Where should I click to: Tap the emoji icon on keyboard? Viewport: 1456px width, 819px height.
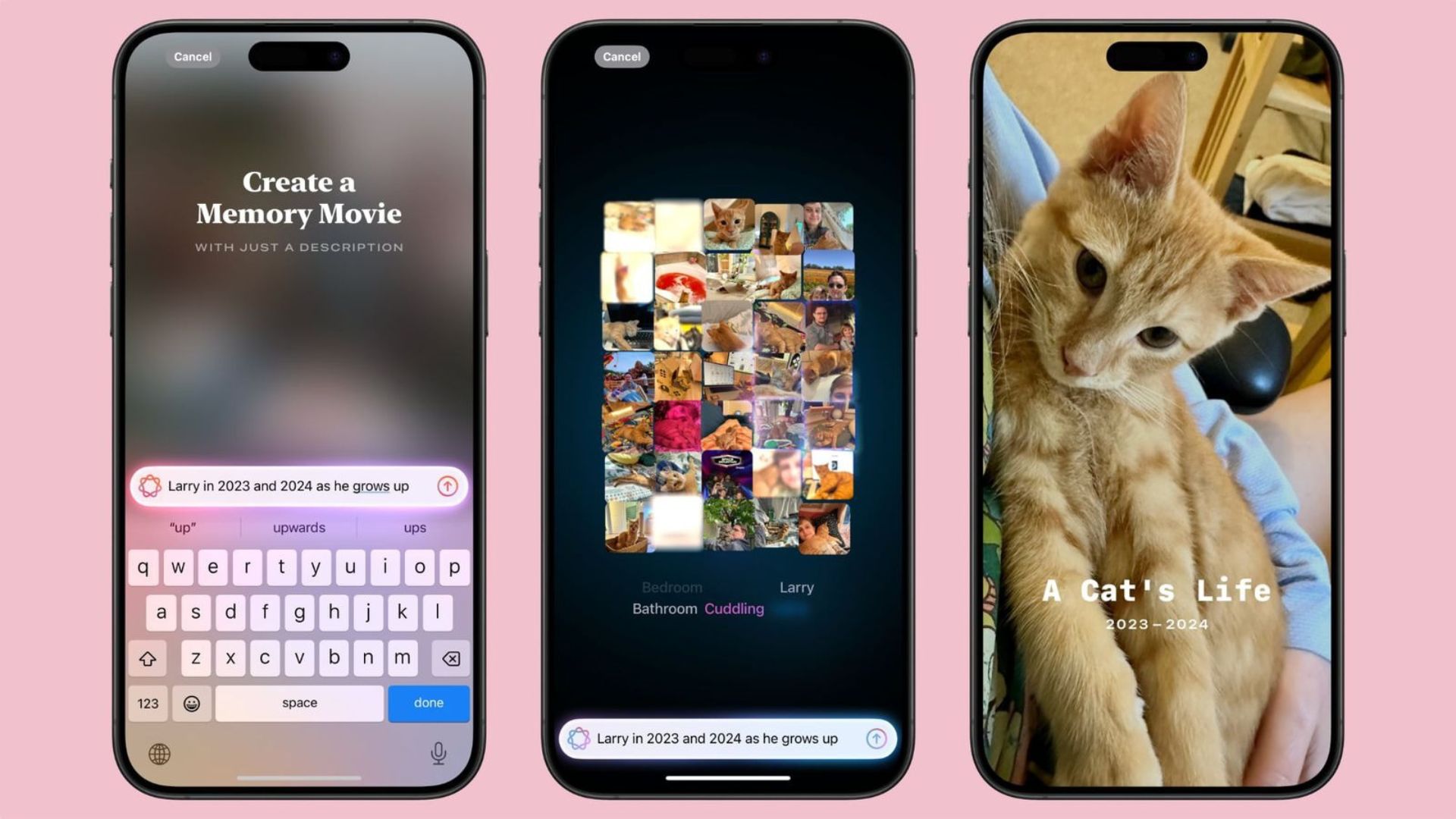[191, 703]
